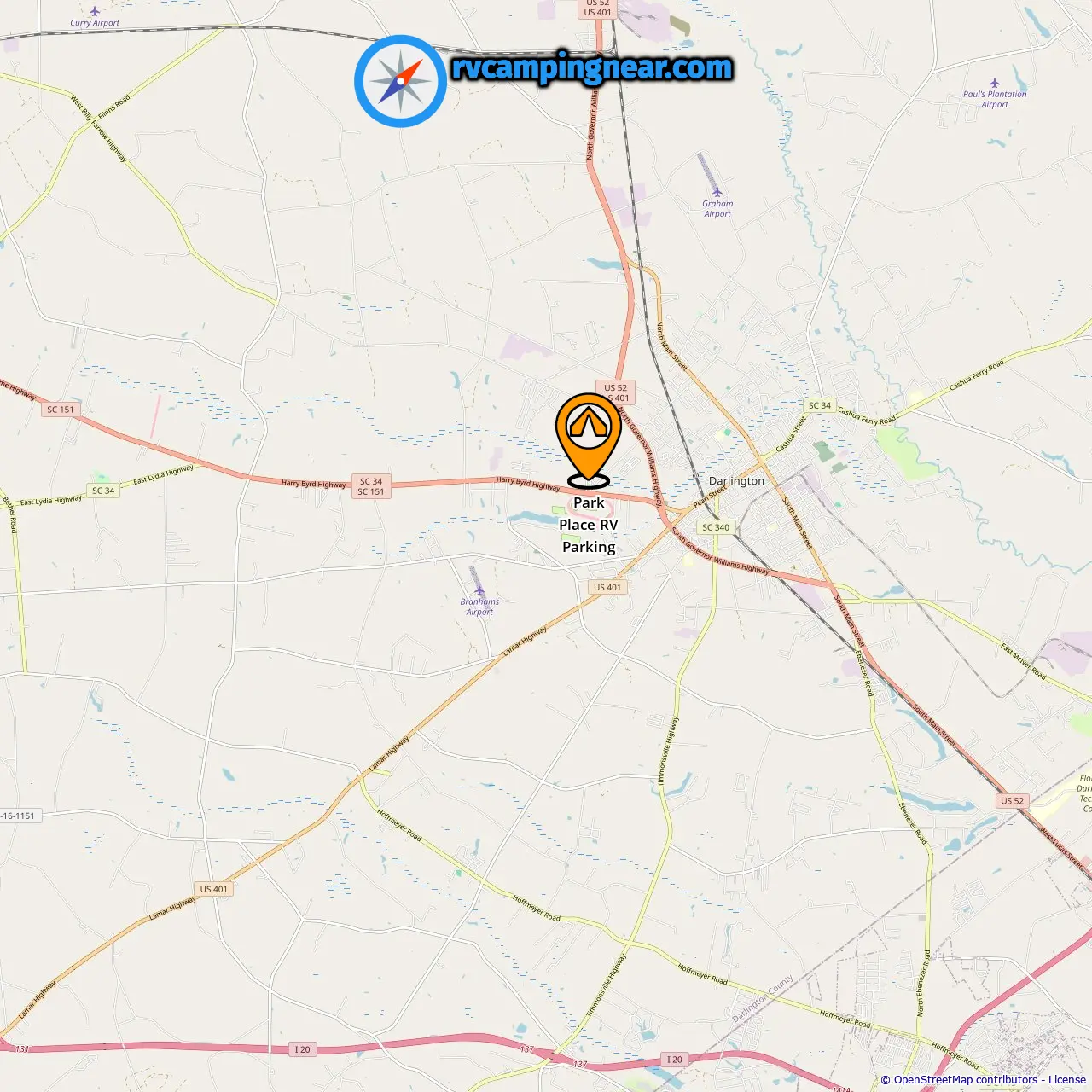
Task: Open the rvcampingnear.com site title
Action: coord(592,67)
